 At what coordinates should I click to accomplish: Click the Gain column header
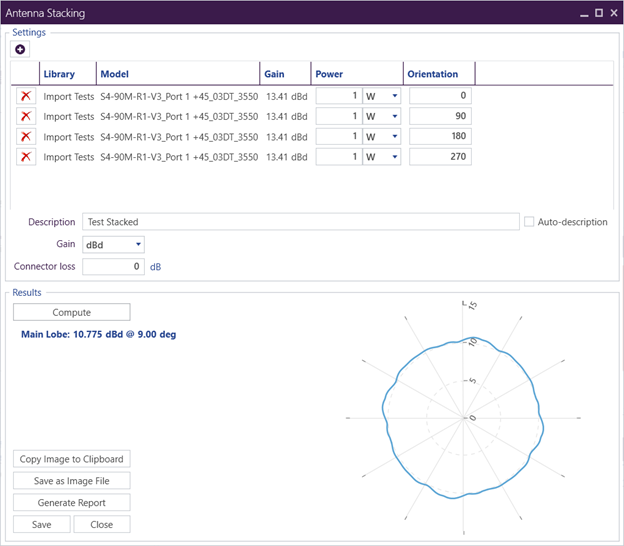coord(285,74)
